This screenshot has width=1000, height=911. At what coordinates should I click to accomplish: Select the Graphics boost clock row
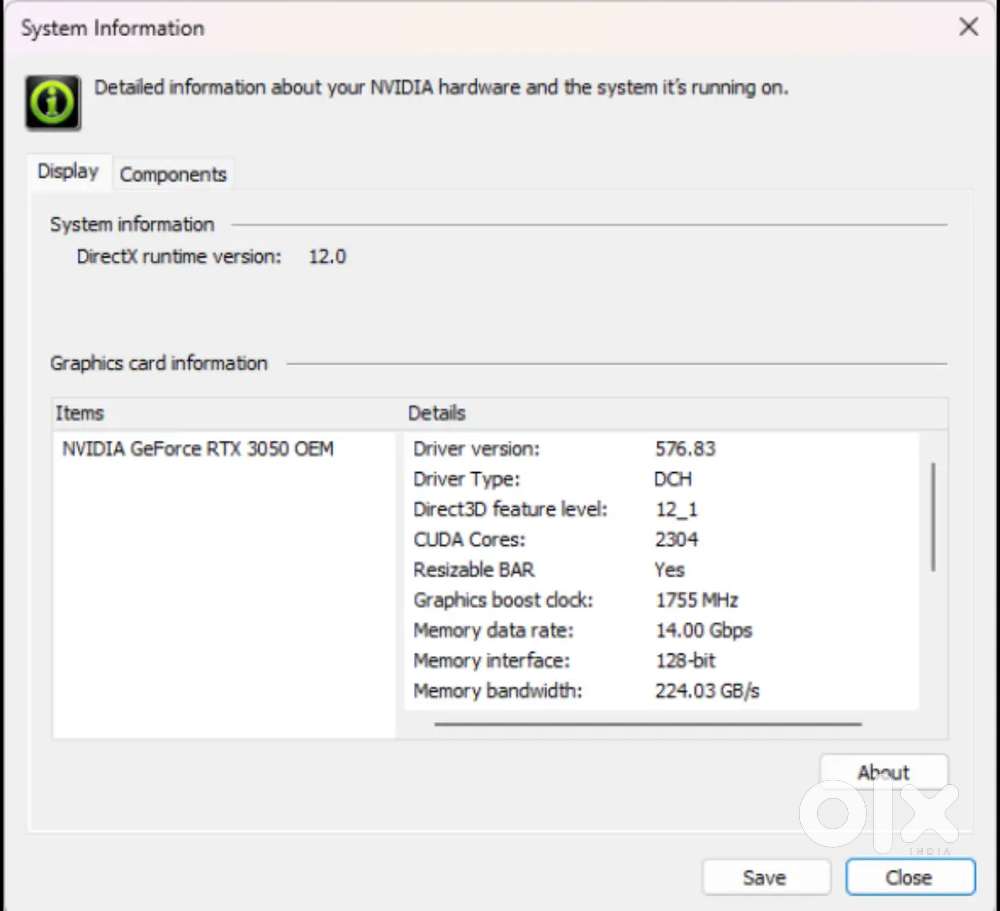point(503,600)
